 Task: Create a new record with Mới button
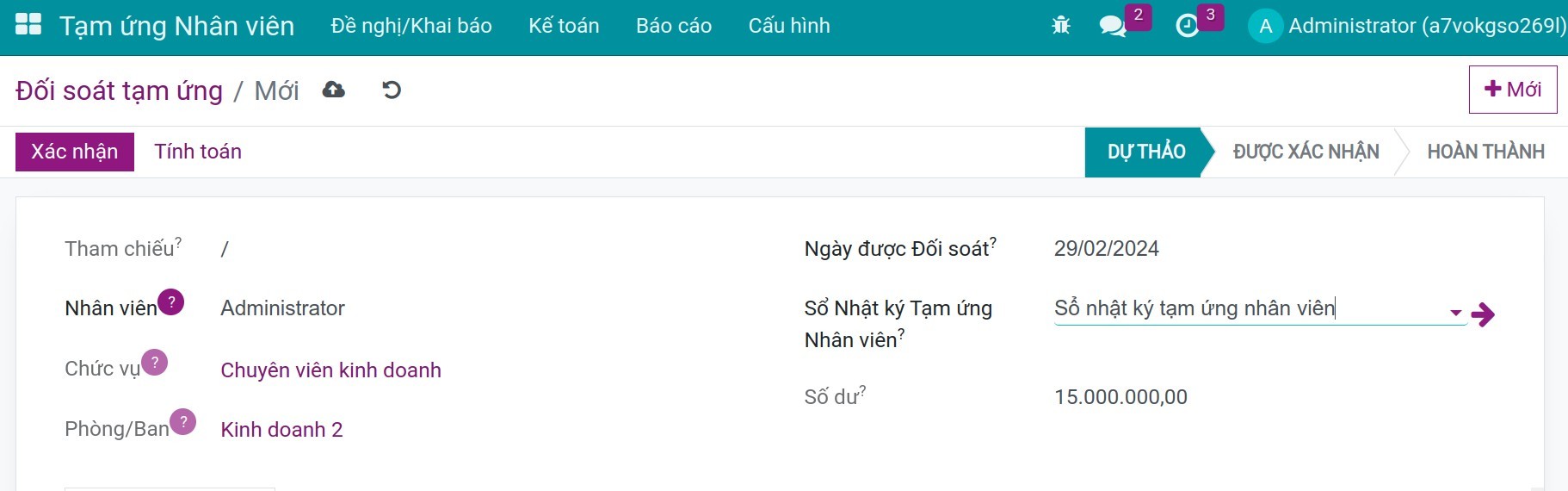pyautogui.click(x=1513, y=90)
